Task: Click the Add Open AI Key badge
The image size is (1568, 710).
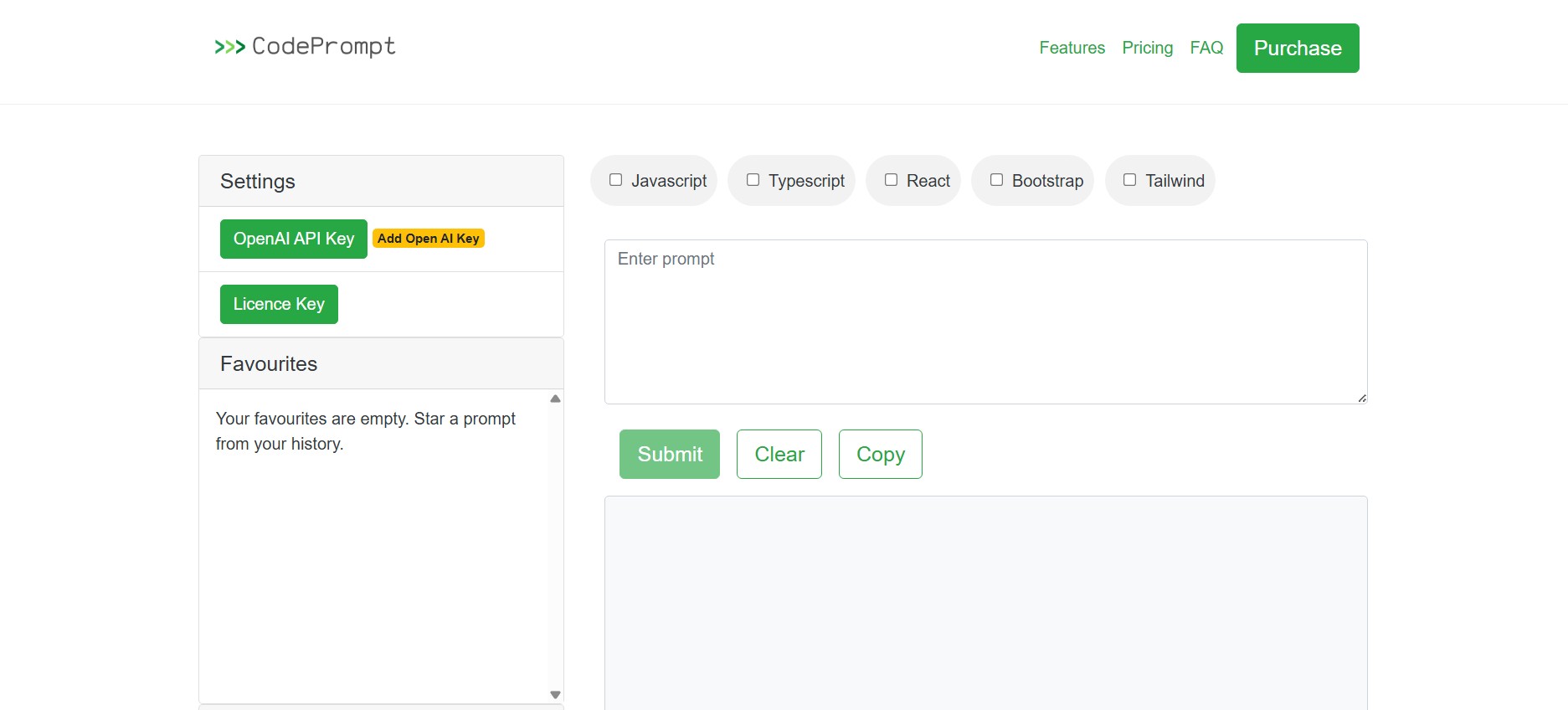Action: [x=429, y=239]
